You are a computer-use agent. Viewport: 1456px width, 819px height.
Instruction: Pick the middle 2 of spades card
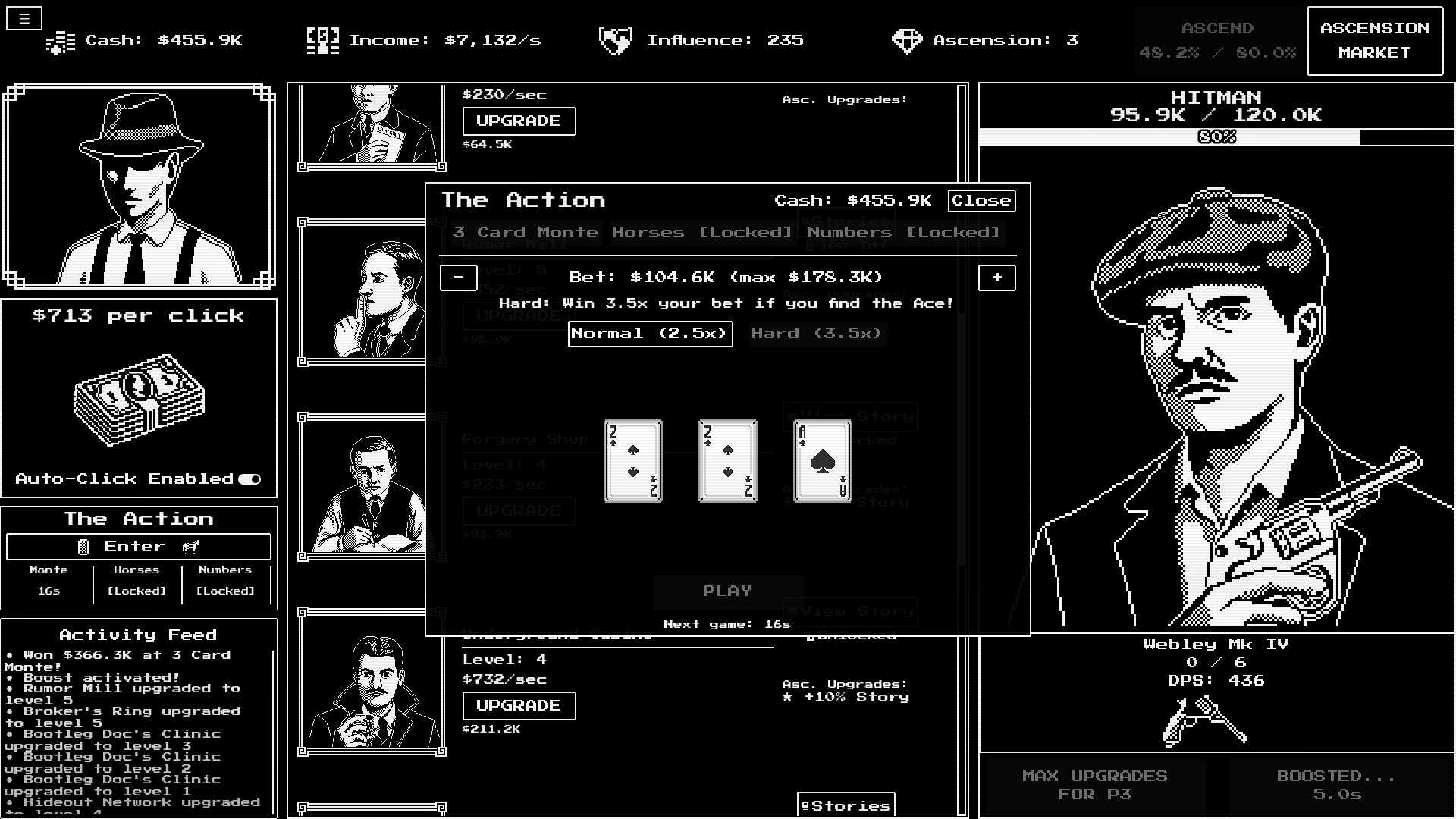click(x=728, y=461)
